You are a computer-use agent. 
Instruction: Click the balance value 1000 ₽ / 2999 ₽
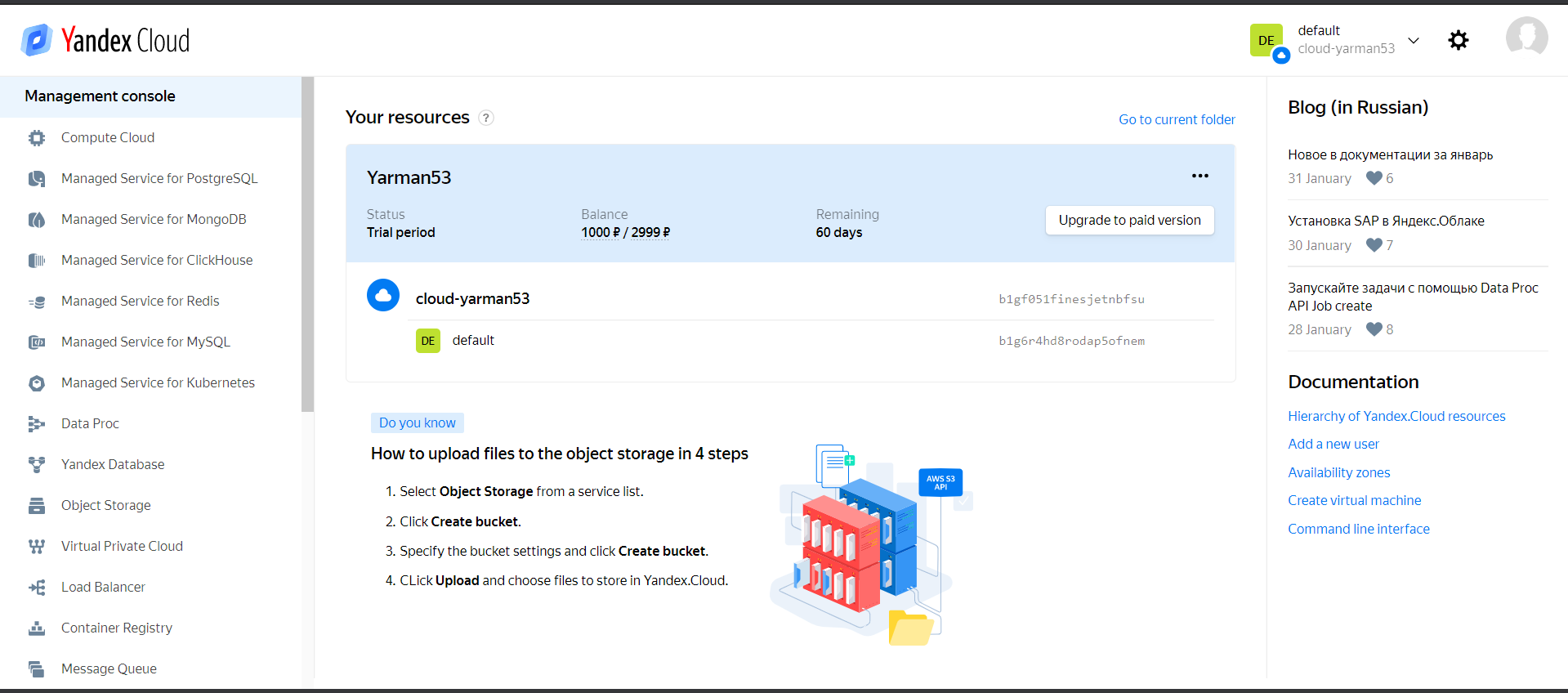click(625, 232)
